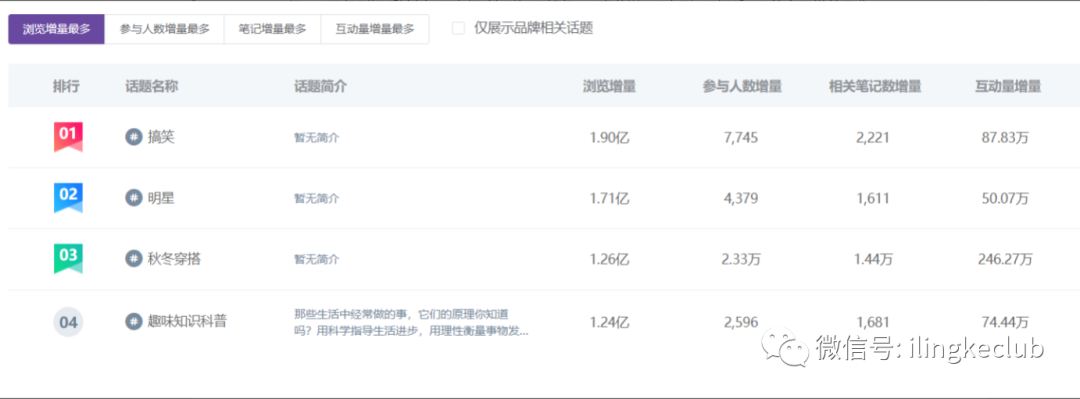
Task: Click 暂无简介 in the 秋冬穿搭 row
Action: [317, 259]
